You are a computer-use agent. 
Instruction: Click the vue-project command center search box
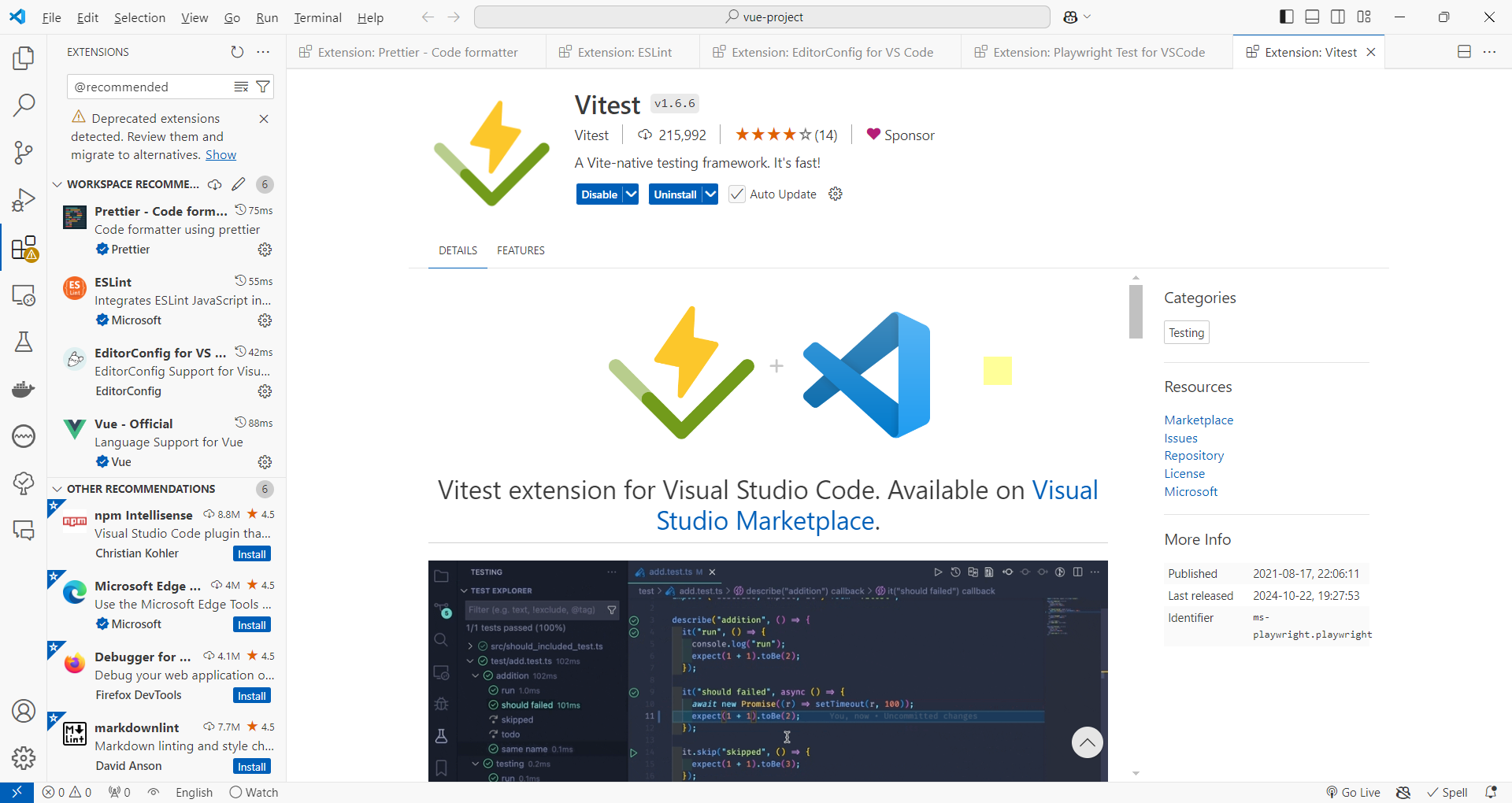pos(762,17)
